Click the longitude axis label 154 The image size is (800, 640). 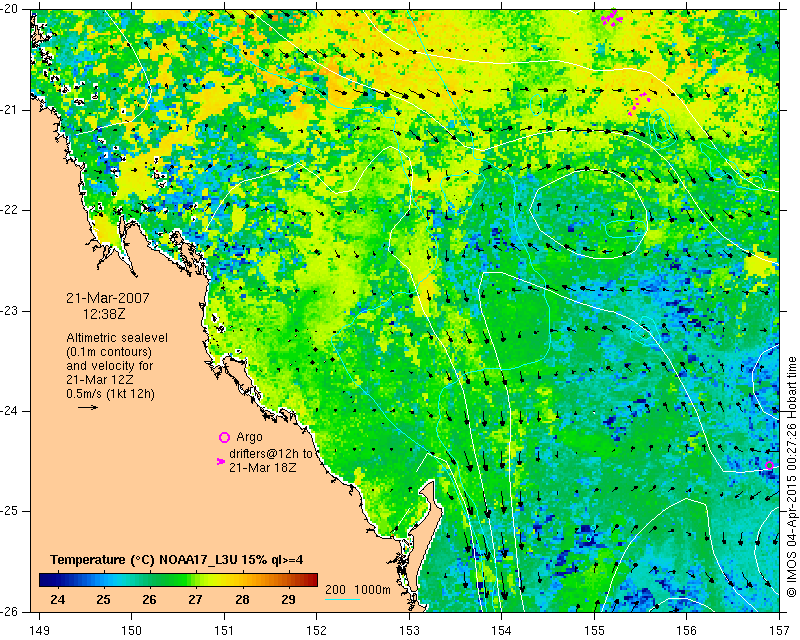[x=502, y=631]
